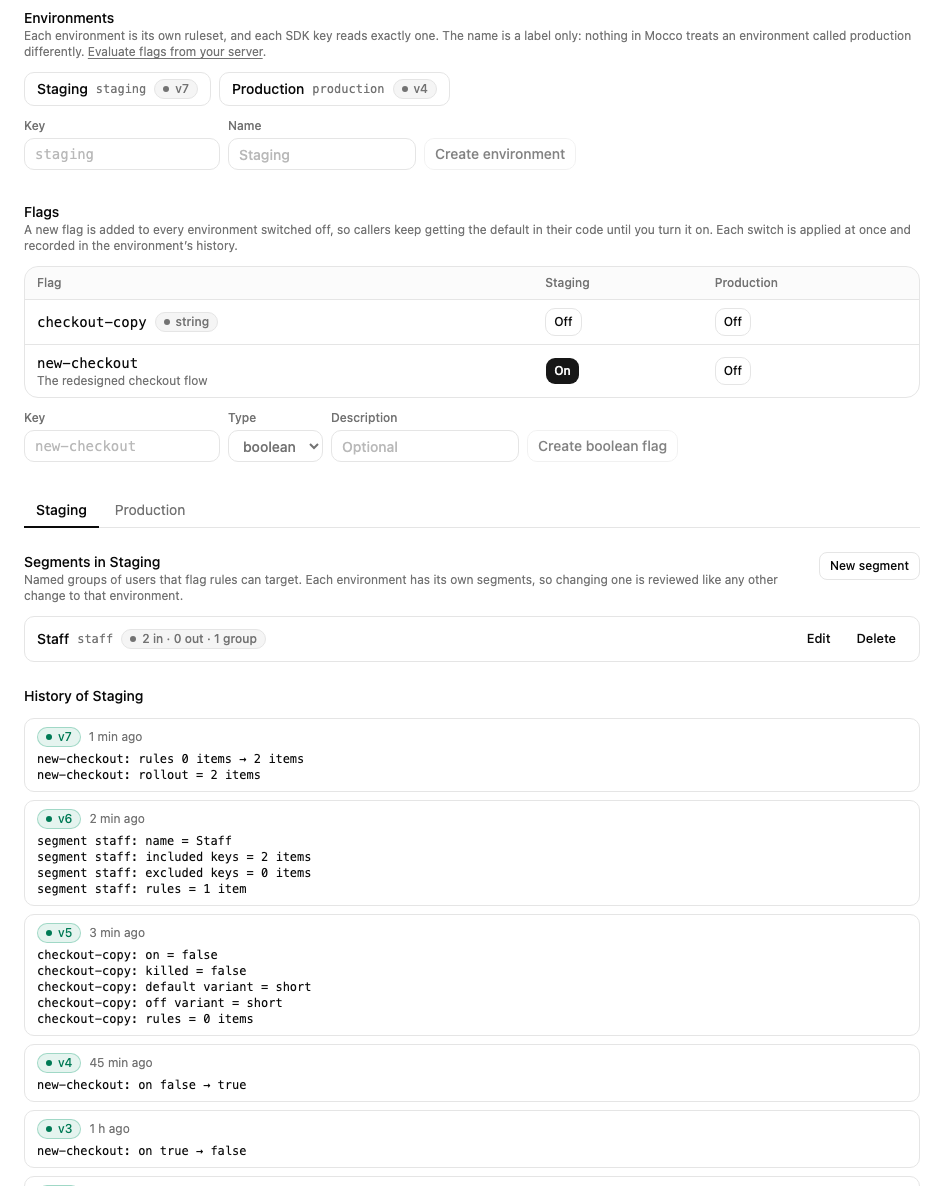This screenshot has height=1186, width=944.
Task: Click the '1 h ago' timestamp
Action: (110, 1129)
